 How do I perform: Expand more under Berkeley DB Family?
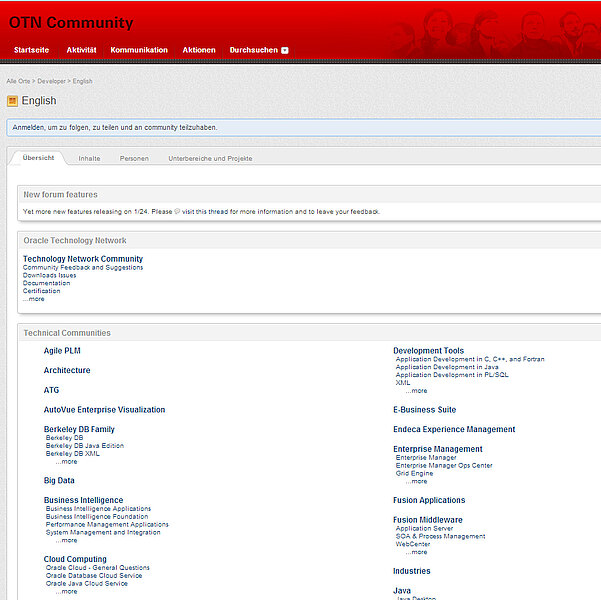(67, 462)
